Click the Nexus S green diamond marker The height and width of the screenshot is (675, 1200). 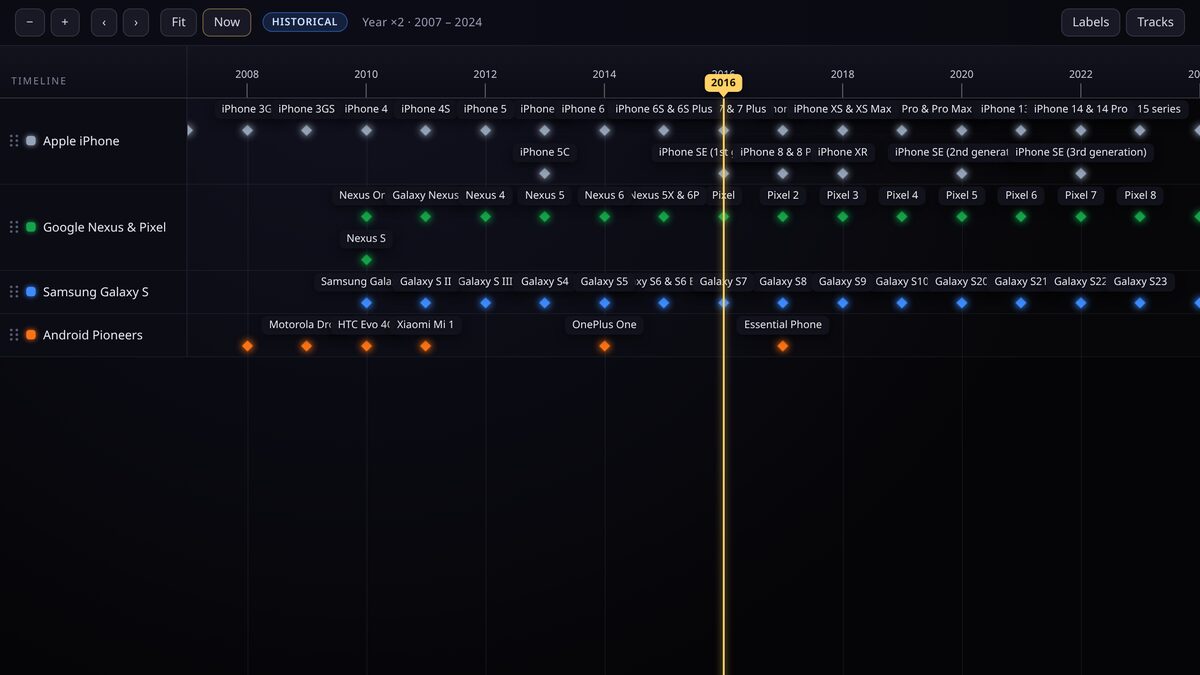click(x=366, y=259)
